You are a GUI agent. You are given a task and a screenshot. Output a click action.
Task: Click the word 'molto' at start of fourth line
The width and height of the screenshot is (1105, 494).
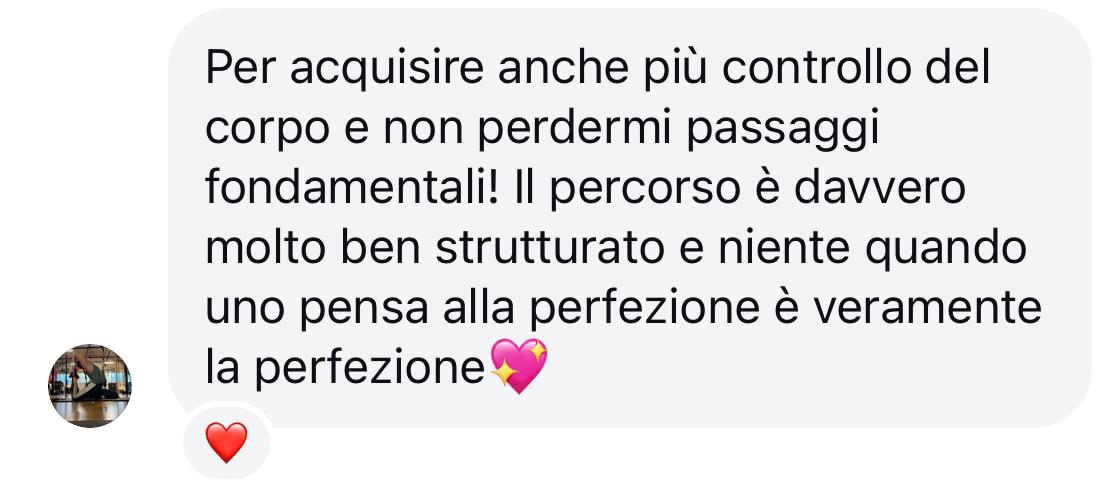click(265, 249)
